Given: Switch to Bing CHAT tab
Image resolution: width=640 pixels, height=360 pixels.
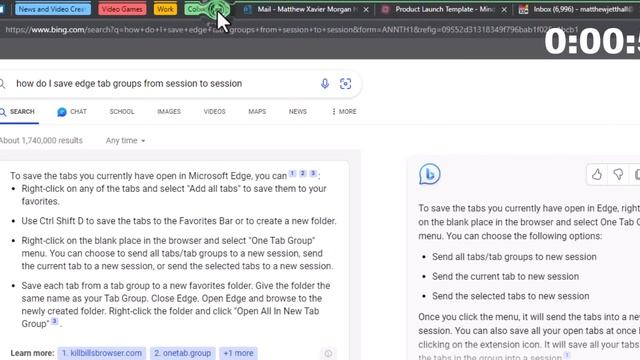Looking at the screenshot, I should (x=72, y=111).
